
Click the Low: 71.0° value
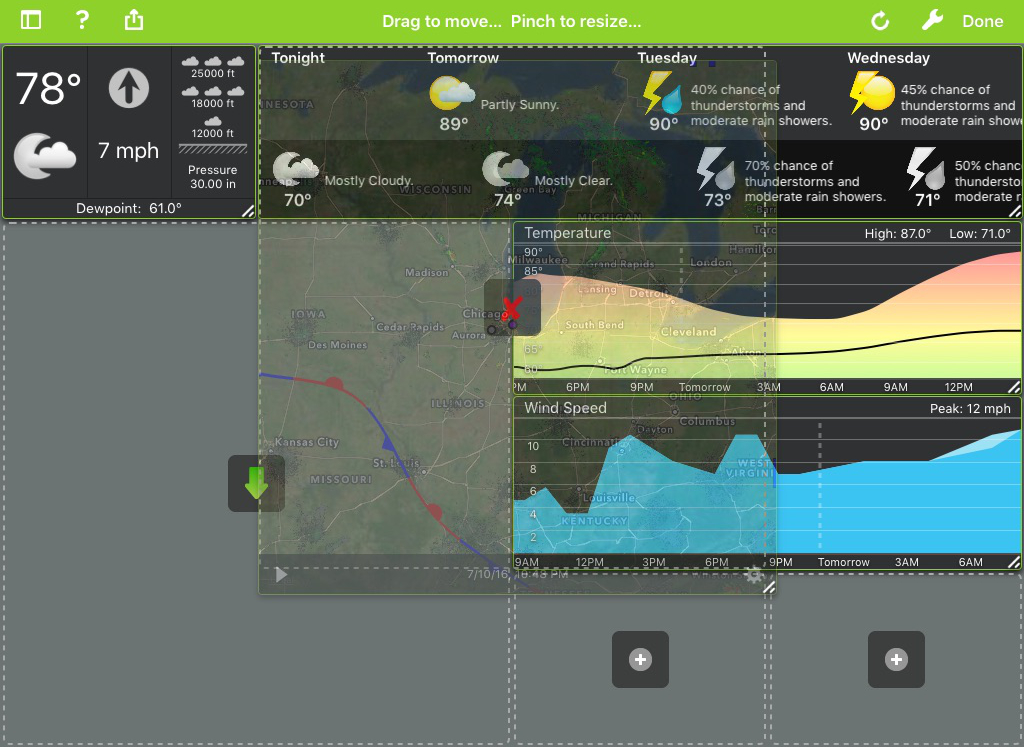pyautogui.click(x=980, y=233)
